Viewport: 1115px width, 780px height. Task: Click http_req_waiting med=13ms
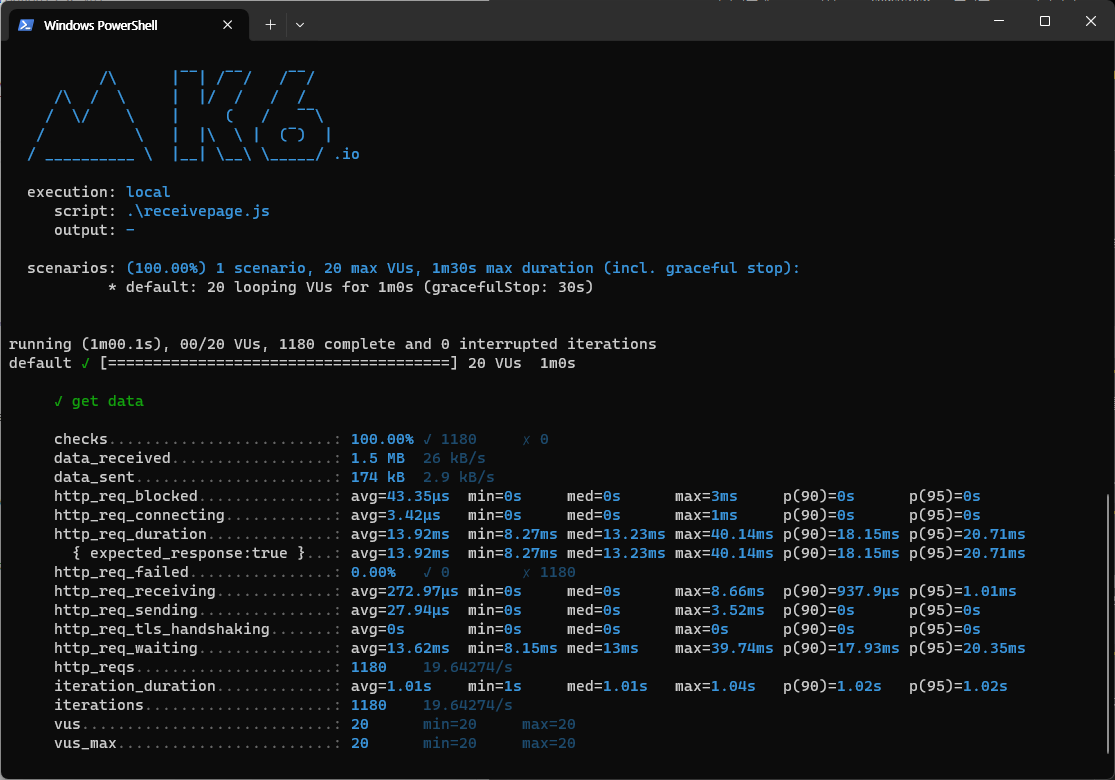pyautogui.click(x=602, y=648)
